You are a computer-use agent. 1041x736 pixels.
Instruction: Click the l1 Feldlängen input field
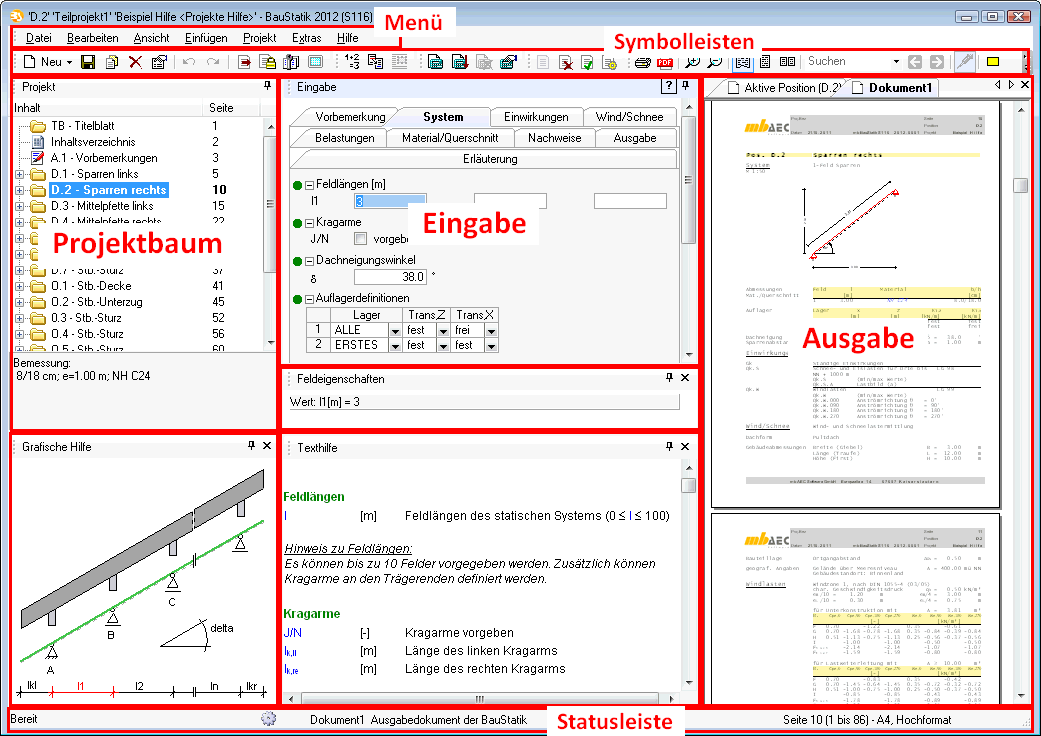coord(390,201)
